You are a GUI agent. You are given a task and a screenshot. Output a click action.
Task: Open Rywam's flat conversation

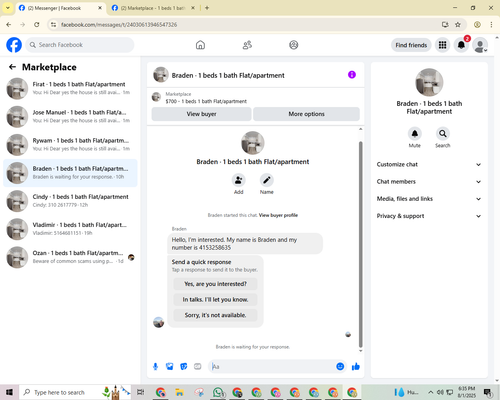tap(70, 145)
